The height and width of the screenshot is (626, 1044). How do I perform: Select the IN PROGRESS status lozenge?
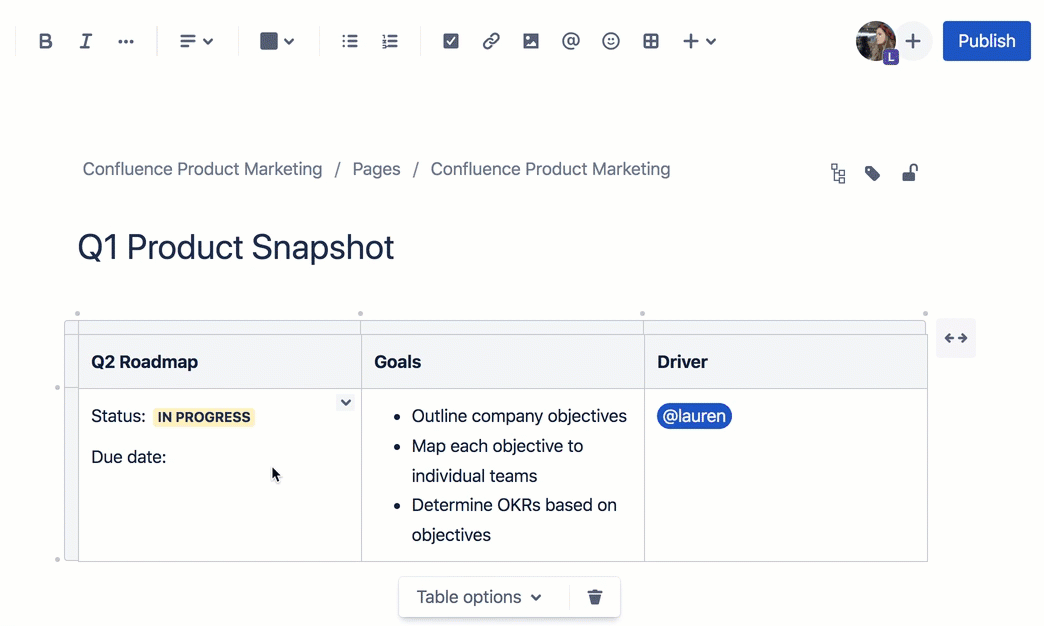pyautogui.click(x=204, y=417)
